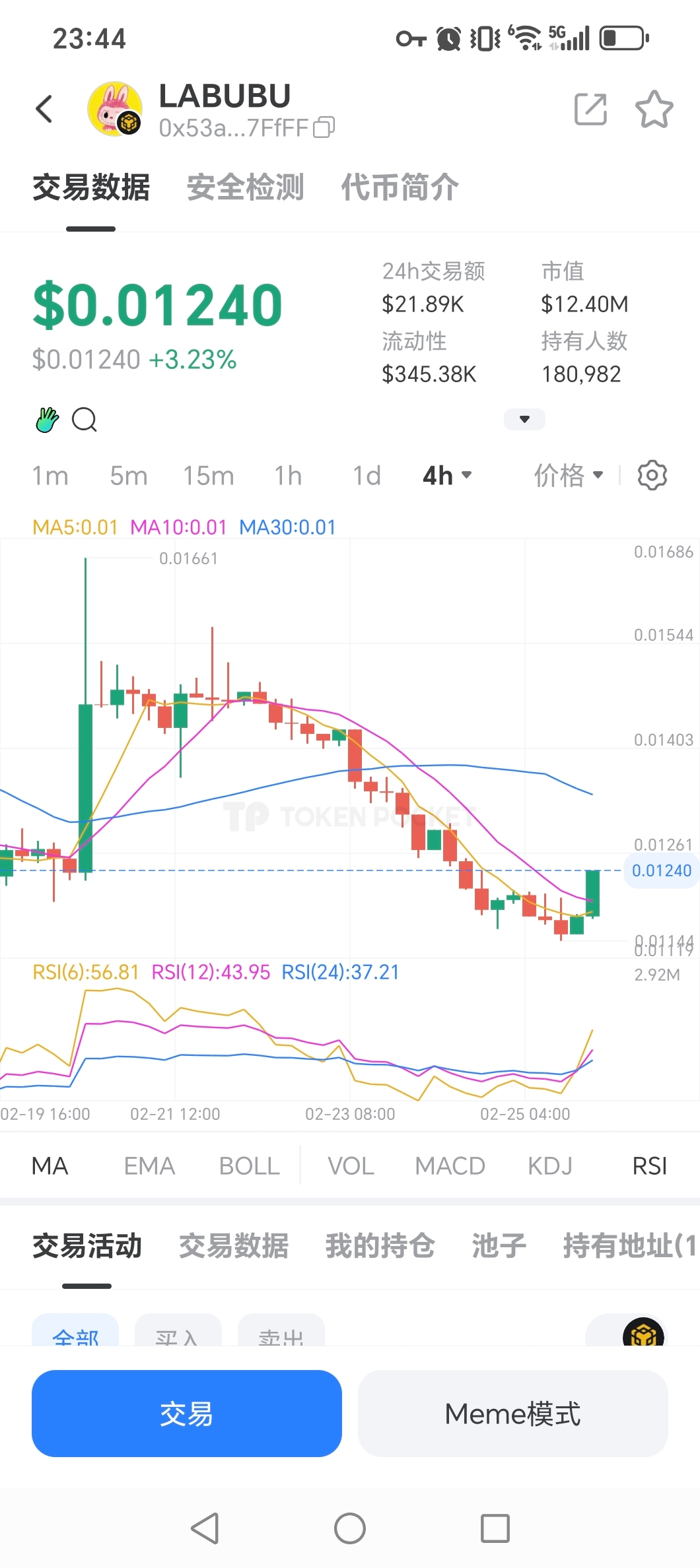Open the 池子 tab
The image size is (700, 1568).
(499, 1246)
